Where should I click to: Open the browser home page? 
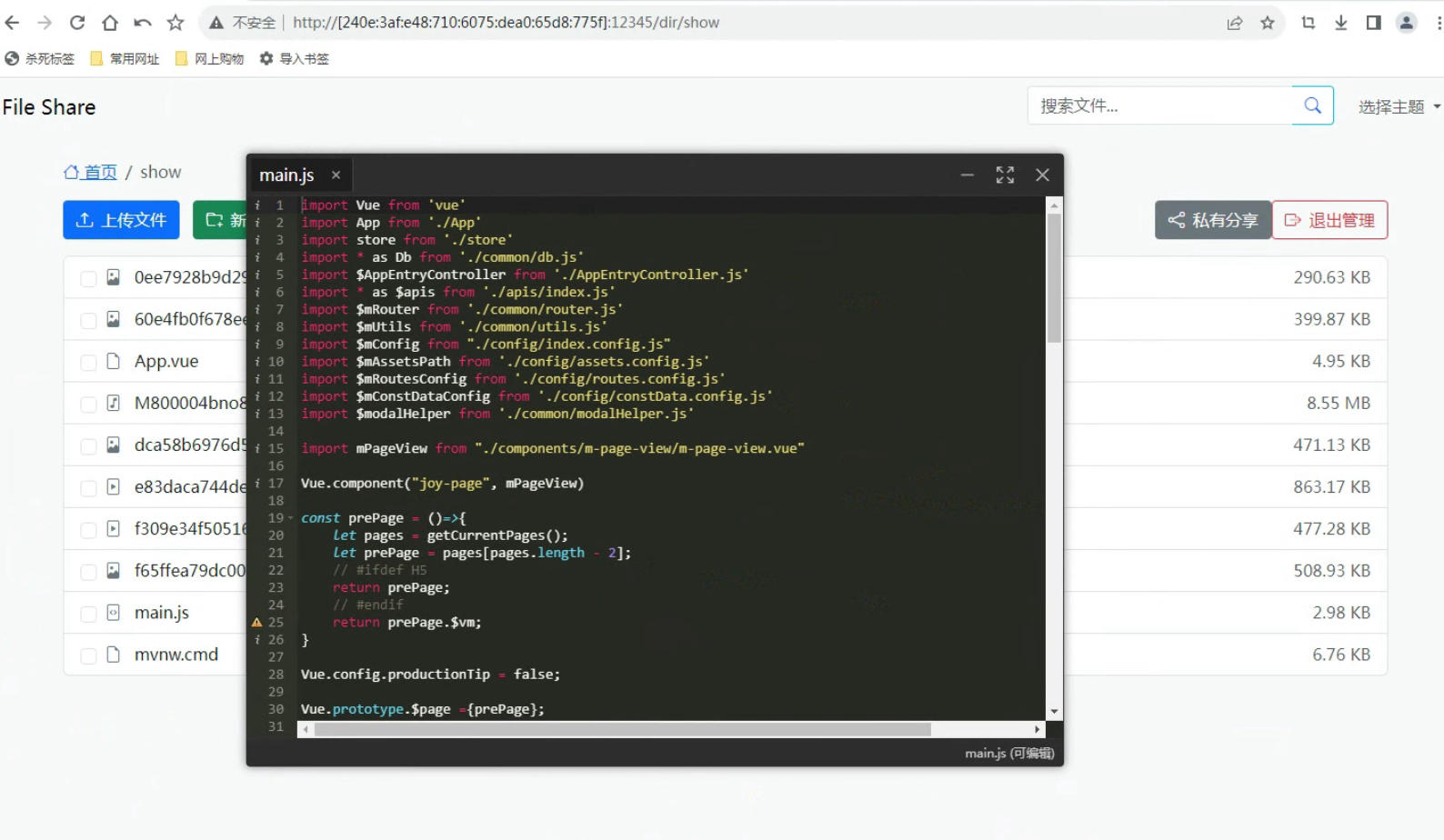click(x=110, y=23)
